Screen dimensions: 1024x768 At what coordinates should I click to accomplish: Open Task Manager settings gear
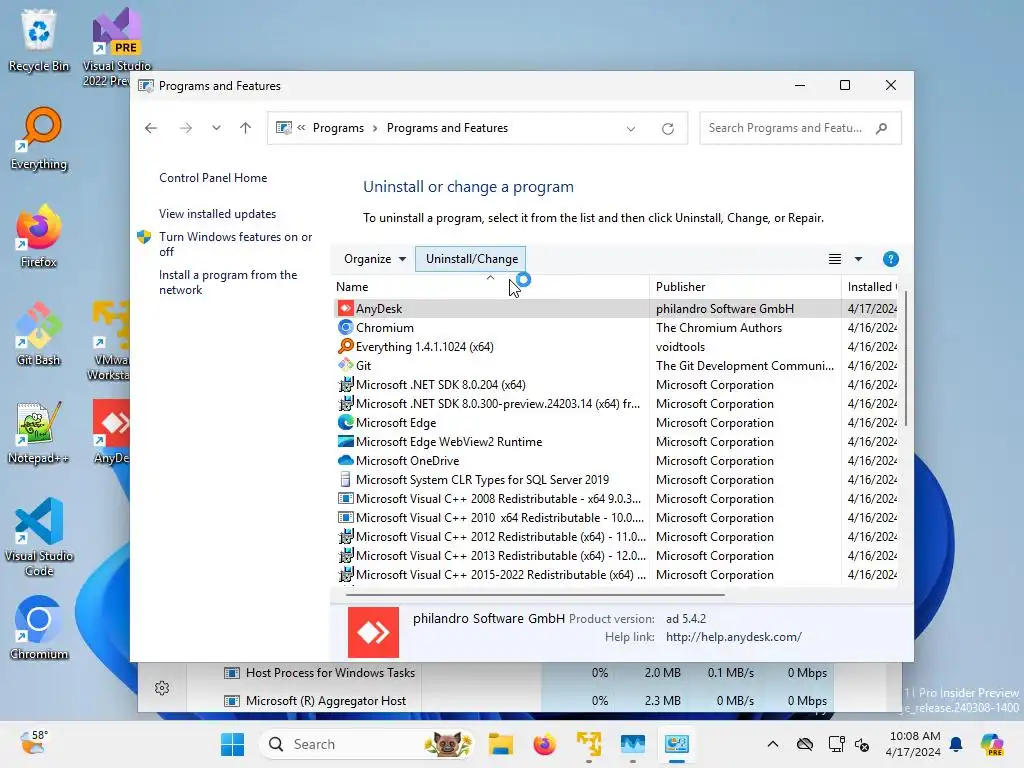point(162,688)
